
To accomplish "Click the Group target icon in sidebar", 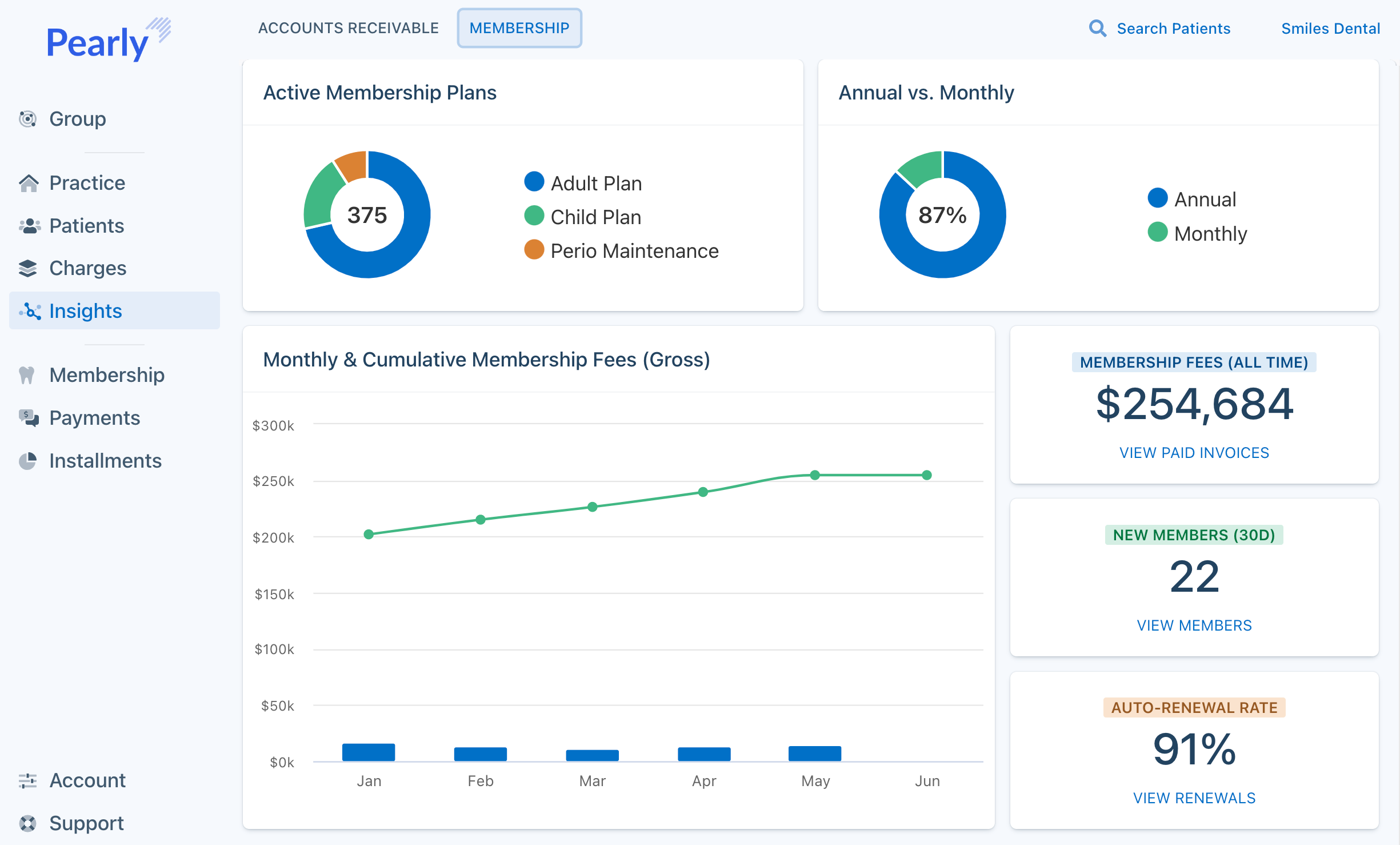I will 27,119.
